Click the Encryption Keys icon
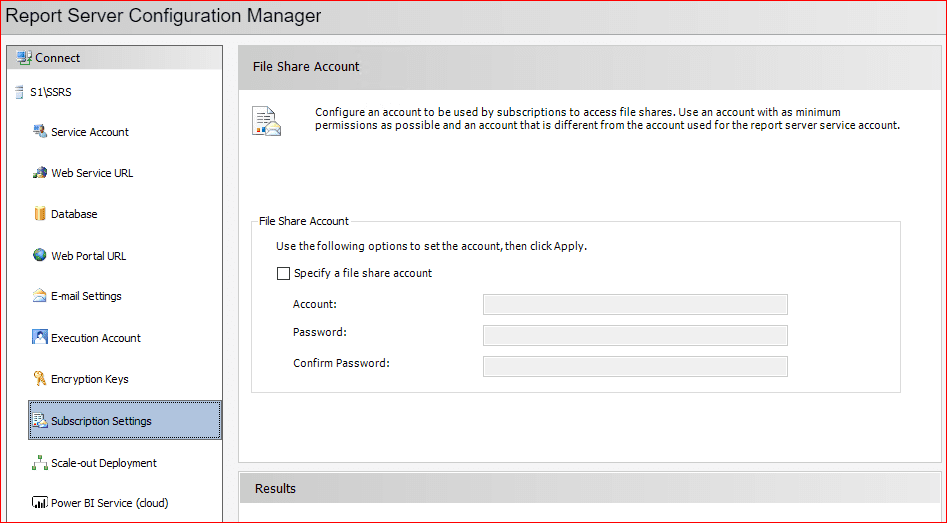 [x=40, y=379]
